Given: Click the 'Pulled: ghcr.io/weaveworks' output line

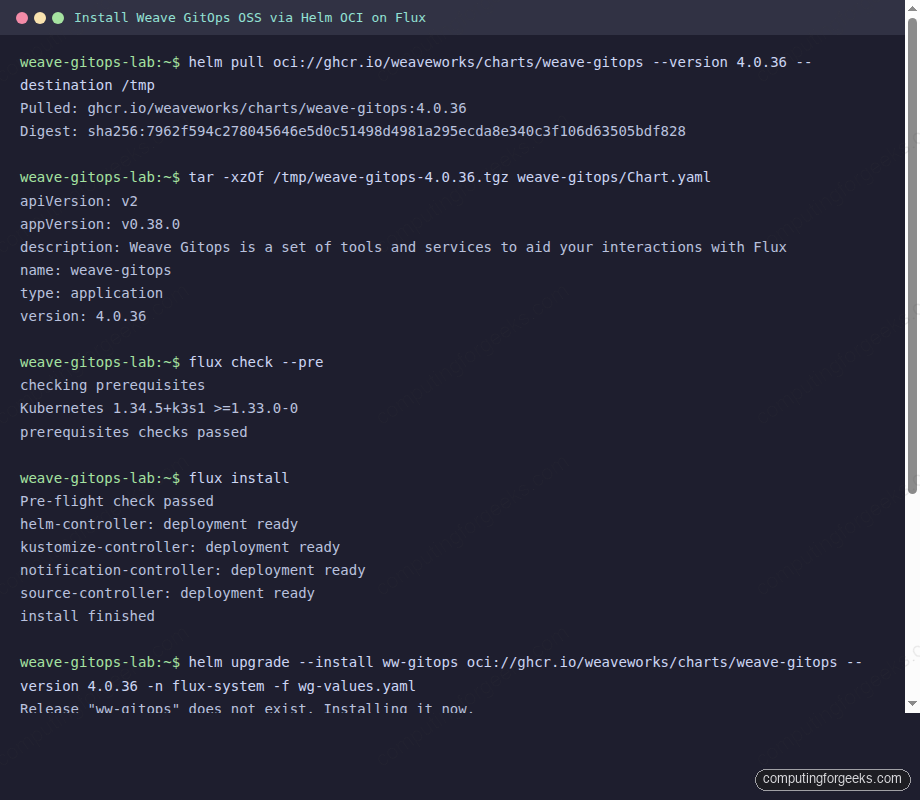Looking at the screenshot, I should click(243, 109).
